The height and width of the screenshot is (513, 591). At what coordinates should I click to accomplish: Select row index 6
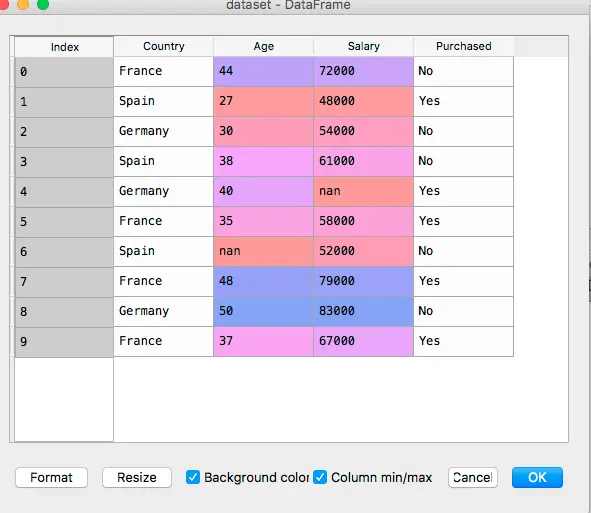click(x=64, y=252)
